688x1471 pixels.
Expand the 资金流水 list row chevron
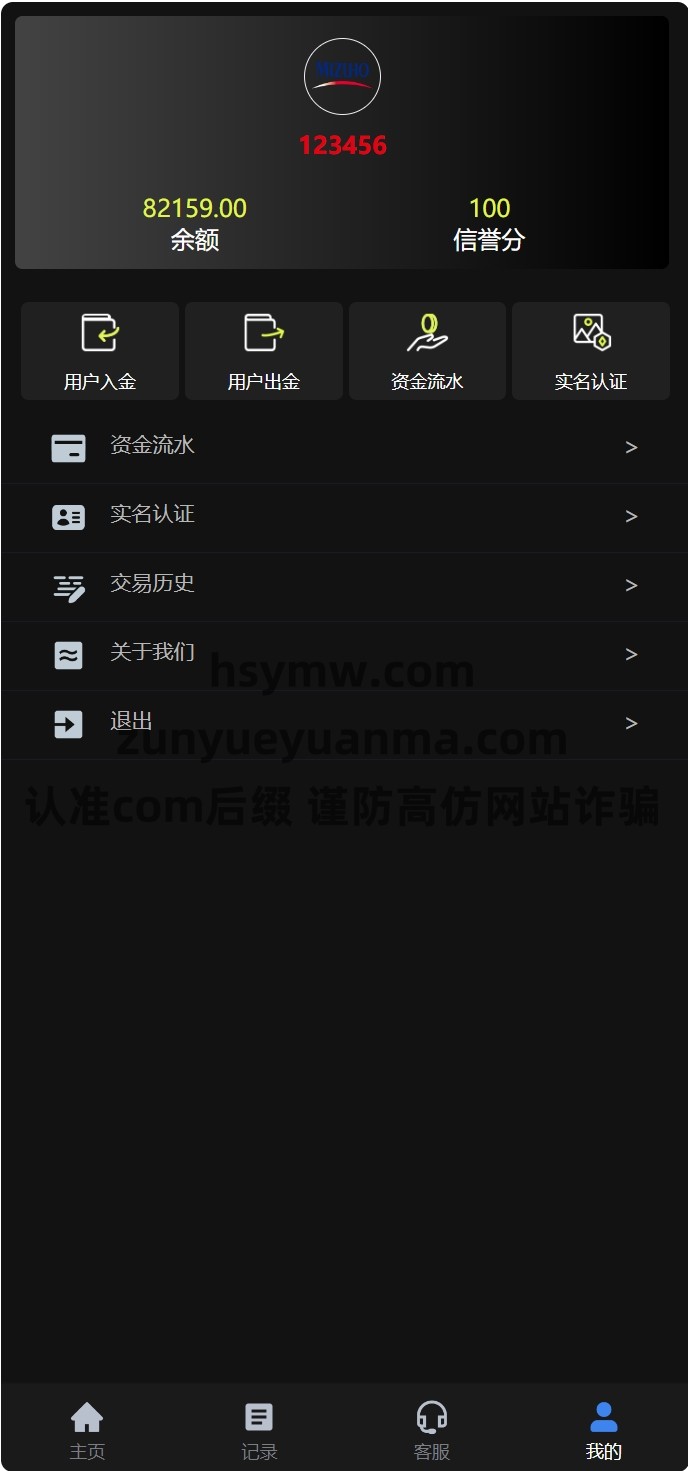tap(631, 448)
